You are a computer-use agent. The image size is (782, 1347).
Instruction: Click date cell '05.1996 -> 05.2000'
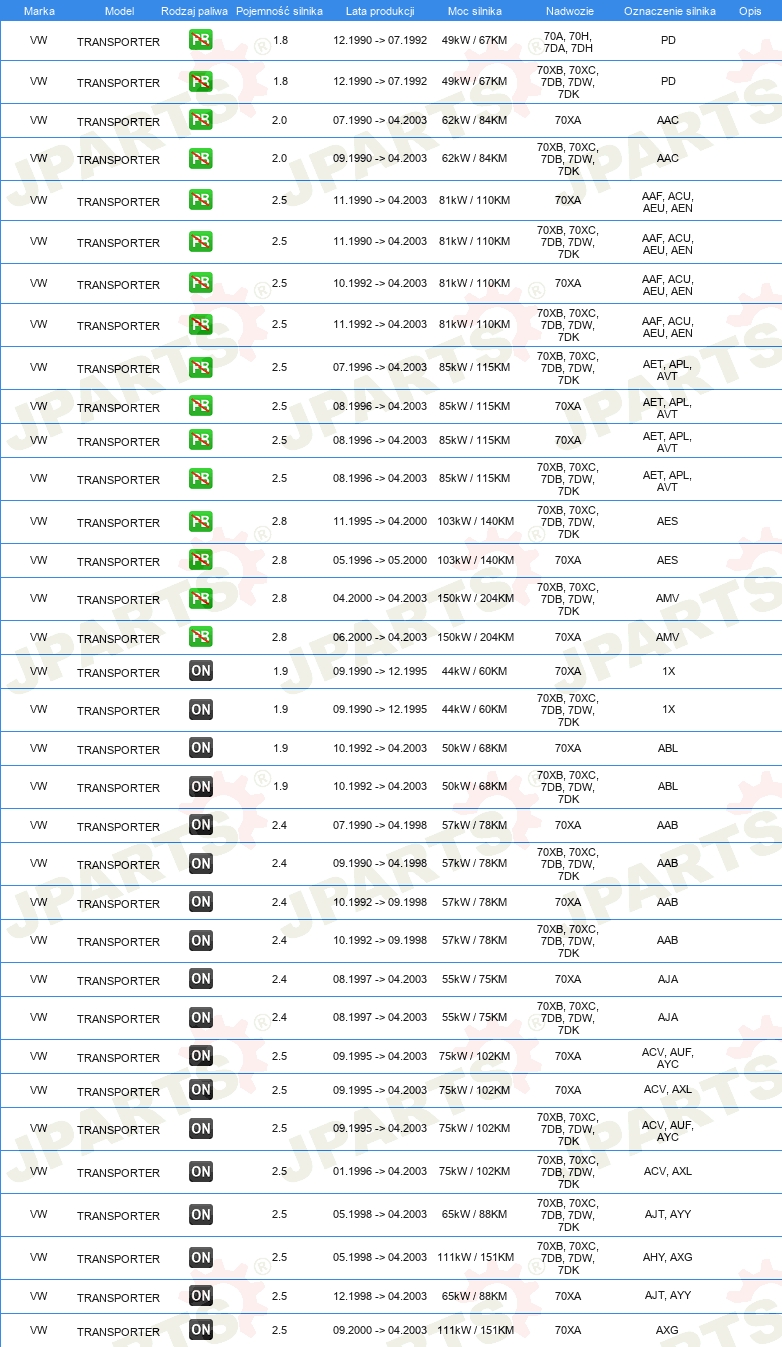coord(380,561)
